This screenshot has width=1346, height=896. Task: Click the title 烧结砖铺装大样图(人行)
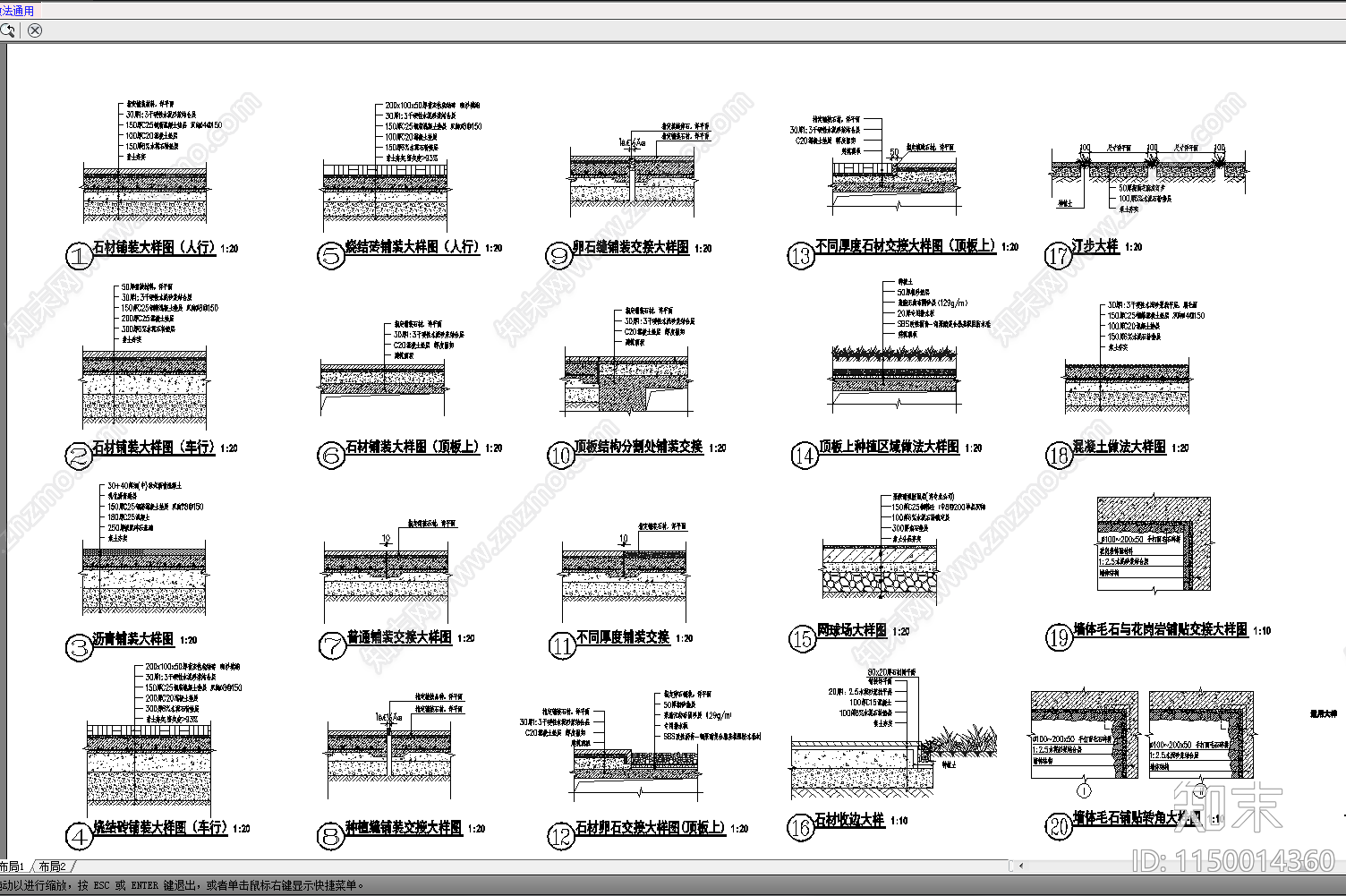tap(413, 247)
